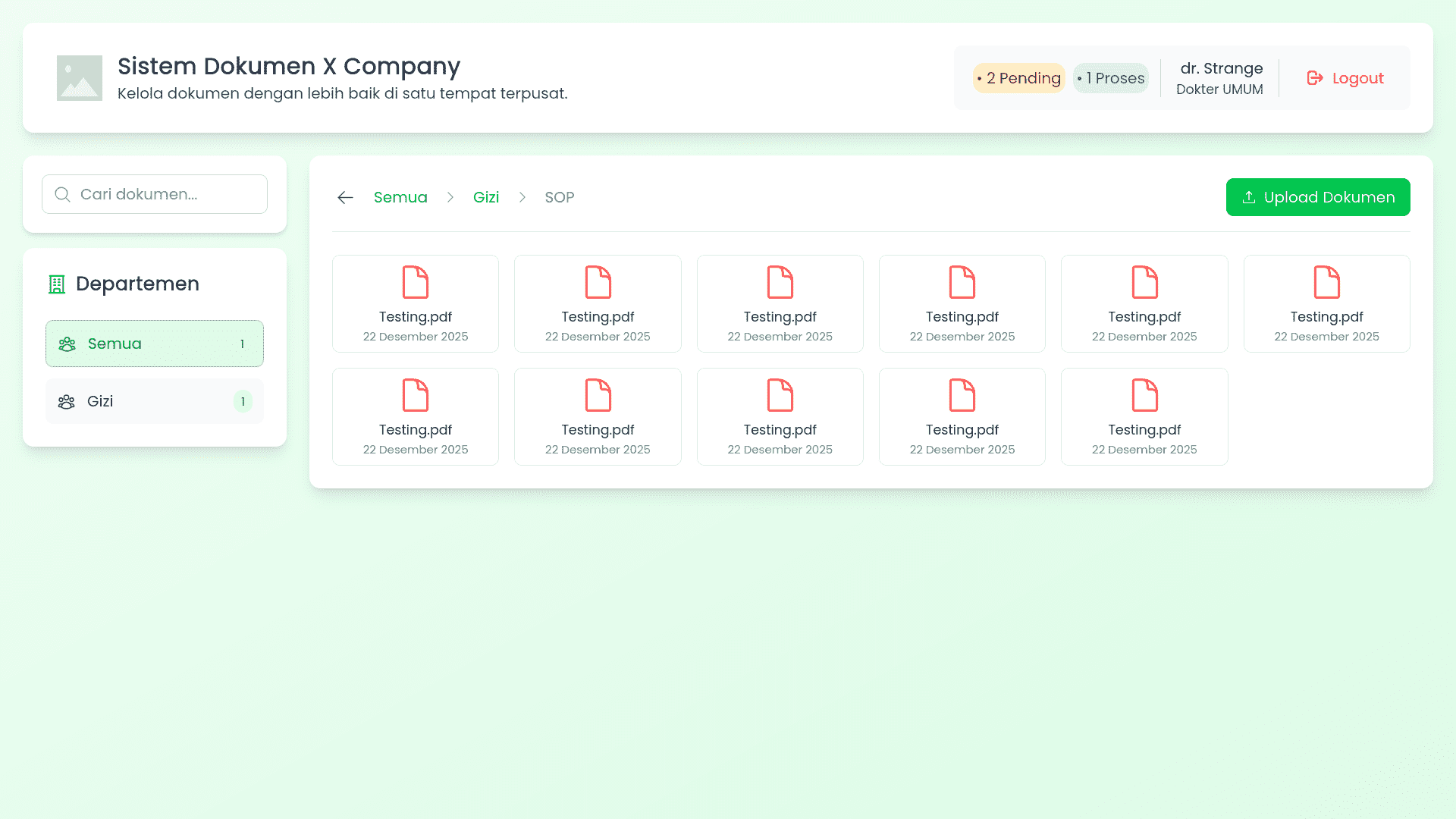Focus the Cari dokumen search field
Screen dimensions: 1456x819
click(155, 194)
